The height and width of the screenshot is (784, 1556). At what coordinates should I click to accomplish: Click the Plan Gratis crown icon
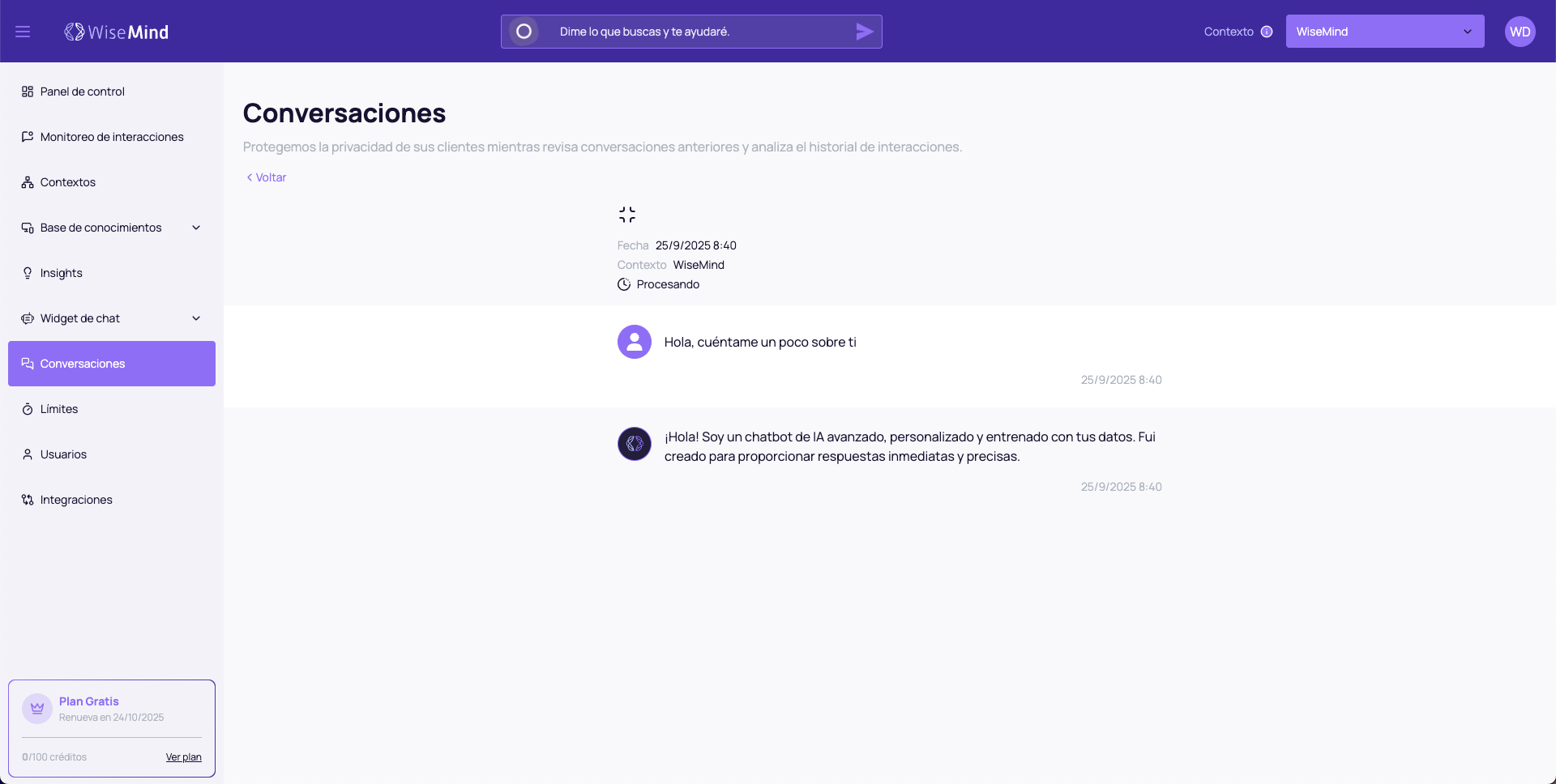click(37, 709)
